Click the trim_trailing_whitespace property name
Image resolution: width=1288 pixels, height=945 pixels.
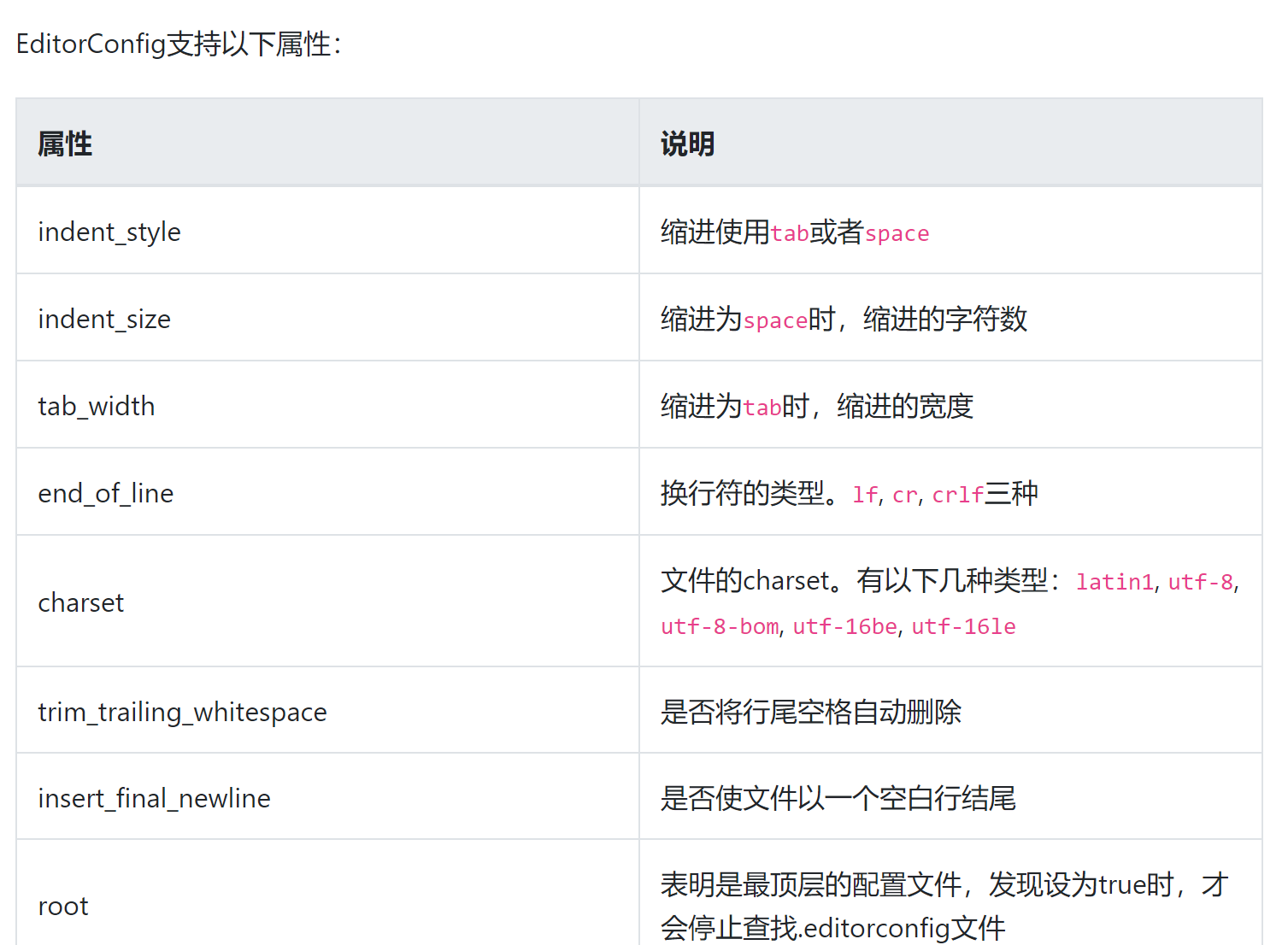point(182,713)
